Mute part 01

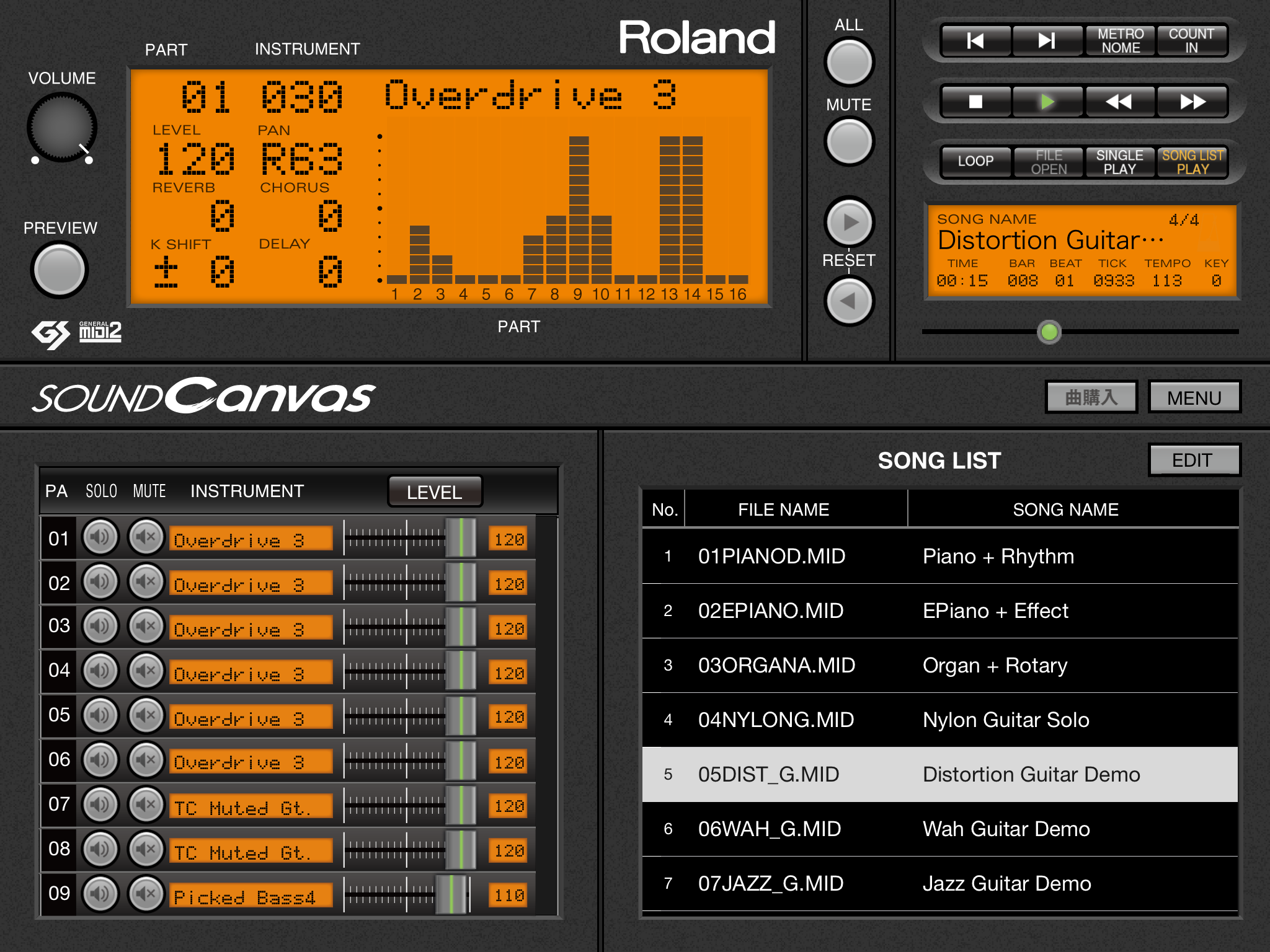click(x=146, y=537)
